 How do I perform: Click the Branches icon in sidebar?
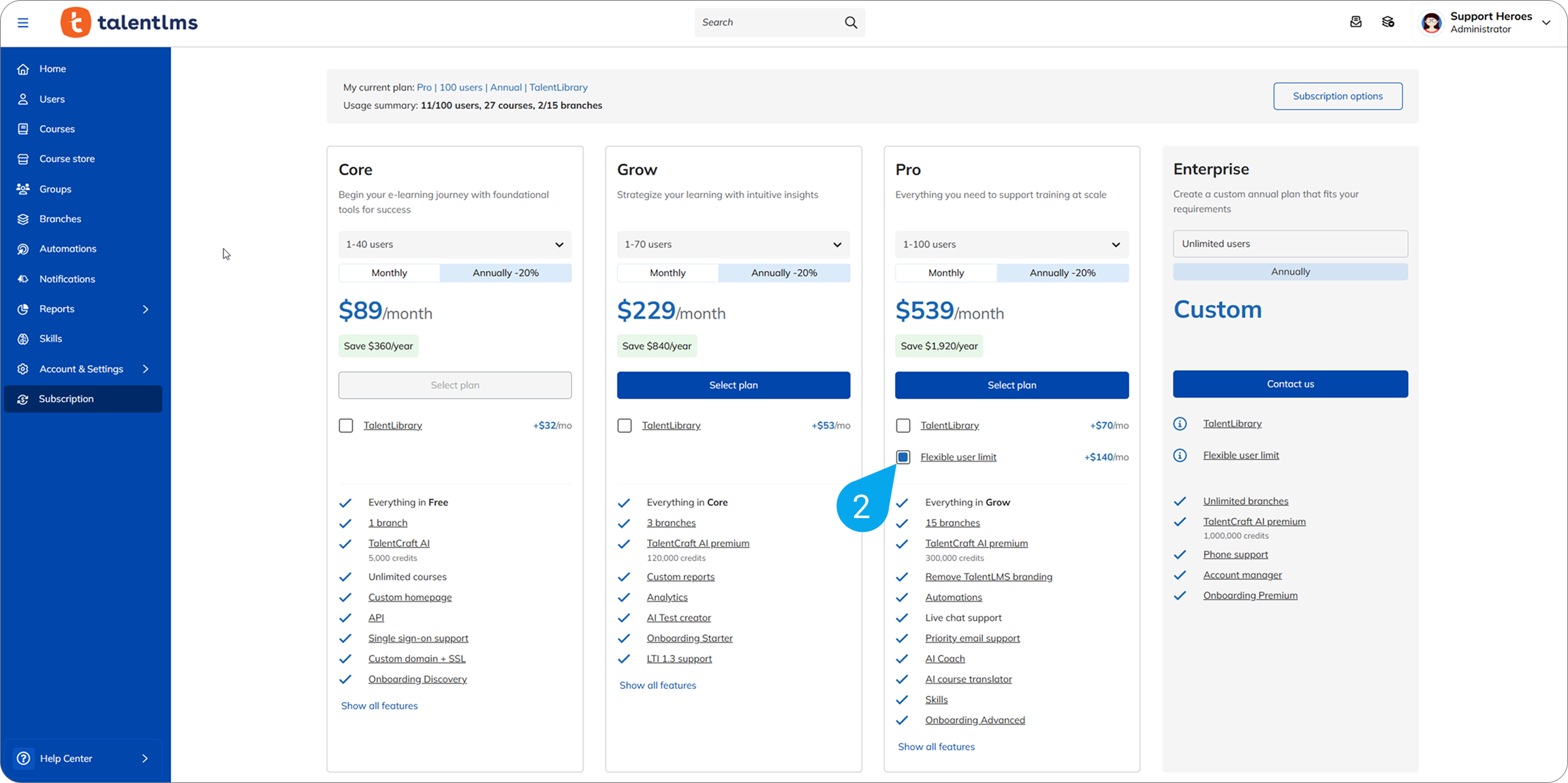(x=23, y=219)
